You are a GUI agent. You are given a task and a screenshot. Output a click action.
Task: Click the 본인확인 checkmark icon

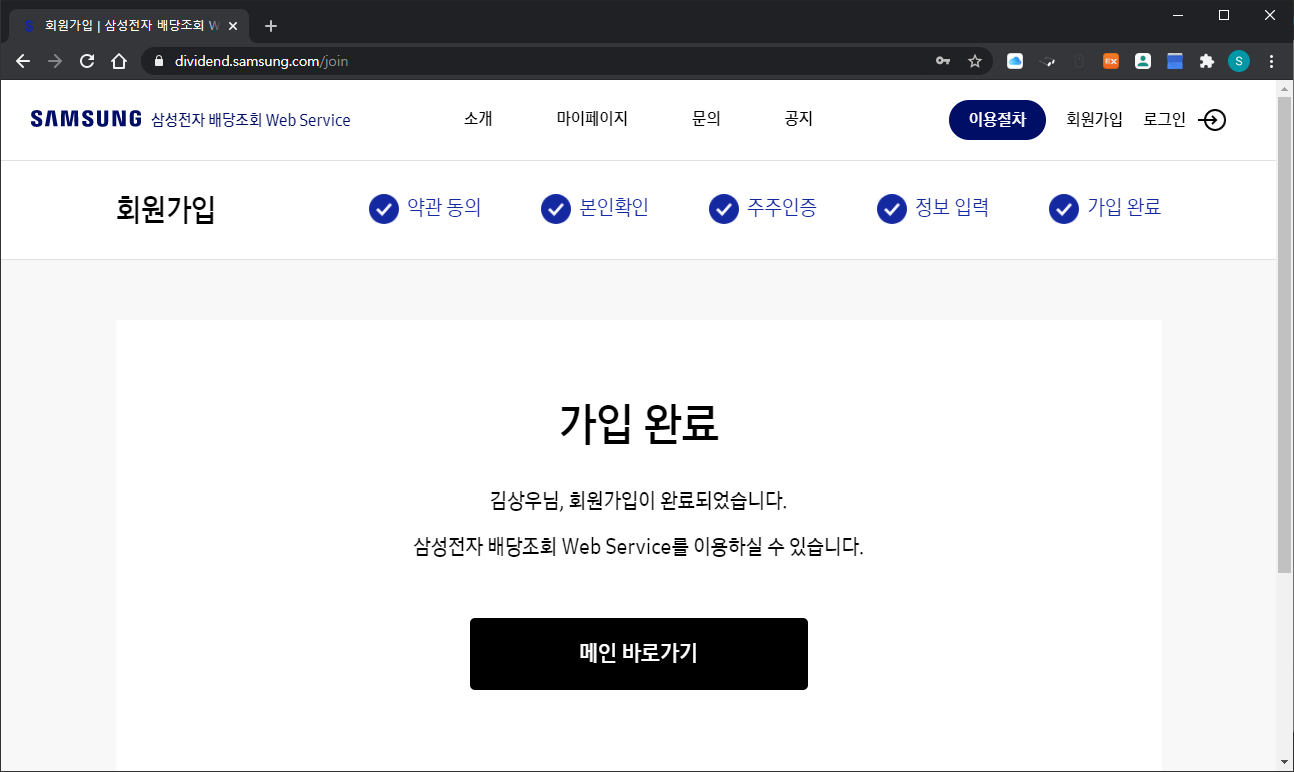point(556,209)
